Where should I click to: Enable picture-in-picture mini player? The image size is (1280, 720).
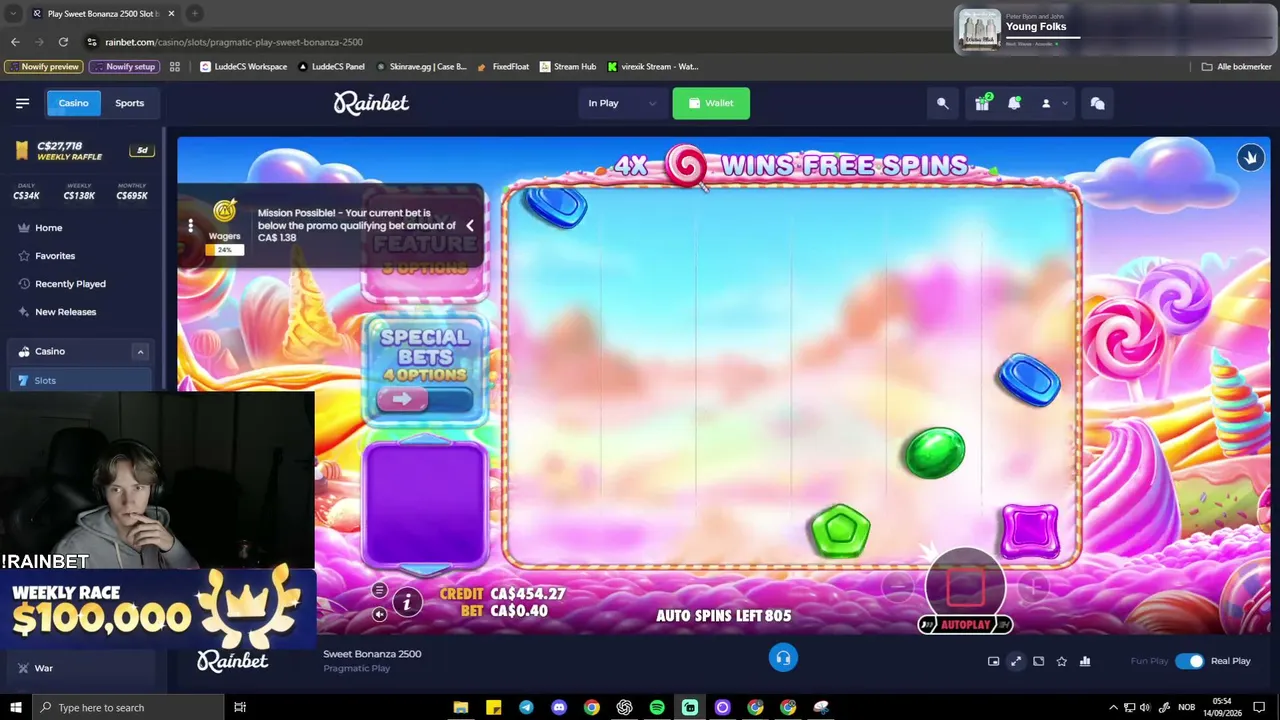993,661
